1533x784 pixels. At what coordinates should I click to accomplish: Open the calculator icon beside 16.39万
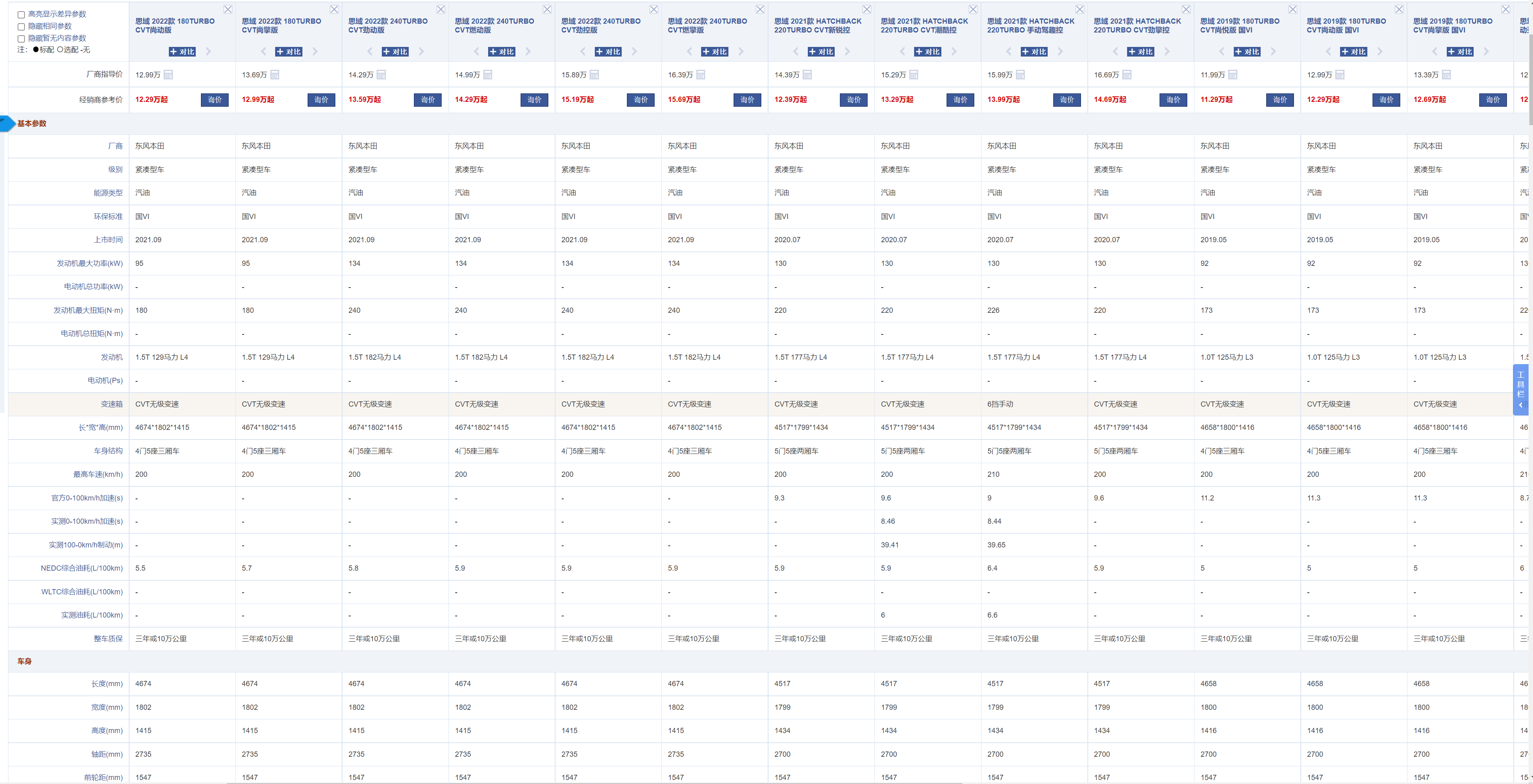701,75
